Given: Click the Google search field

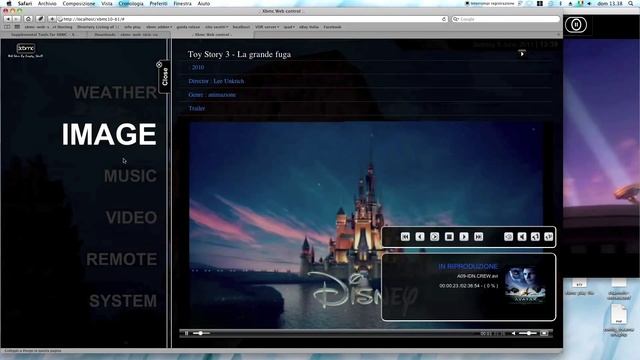Looking at the screenshot, I should pos(506,19).
